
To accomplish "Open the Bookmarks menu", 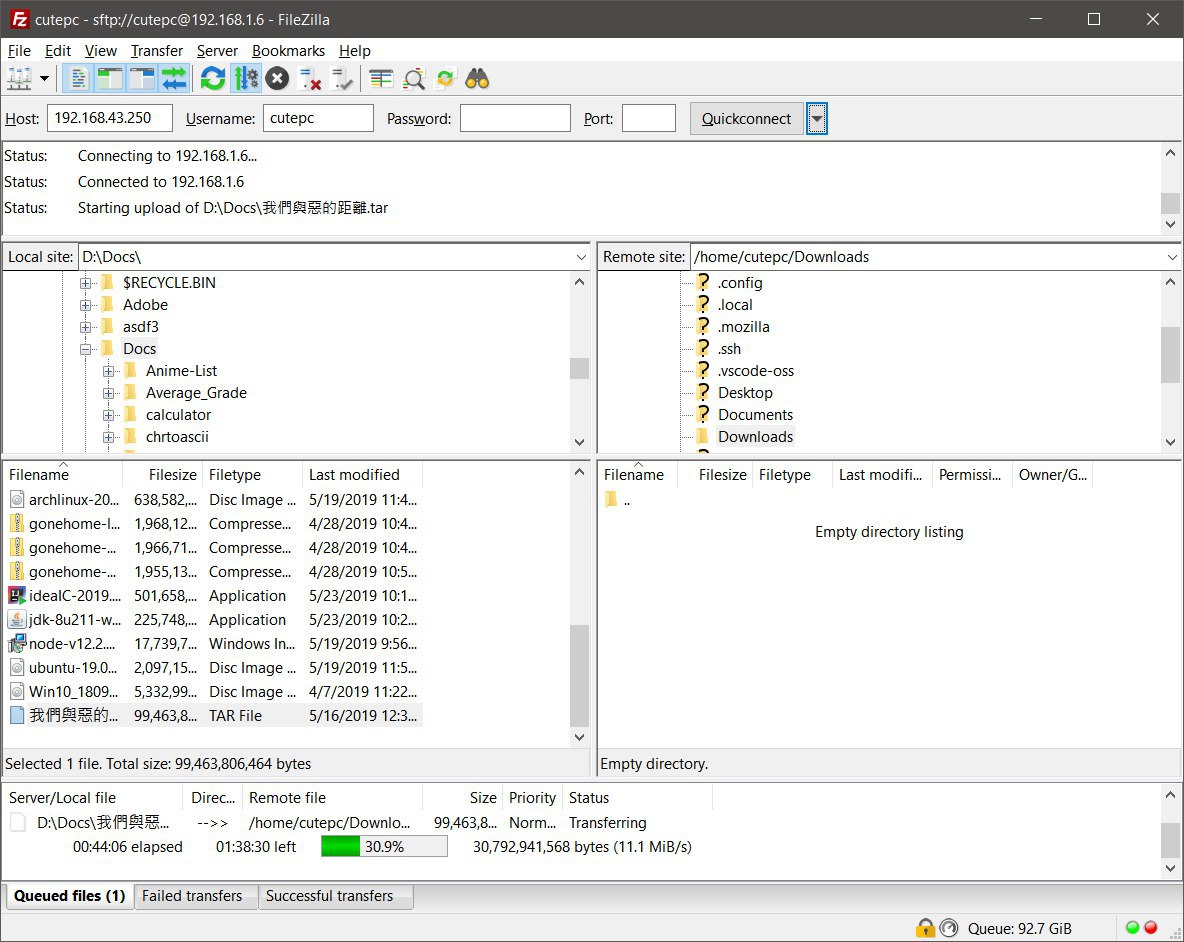I will click(288, 51).
